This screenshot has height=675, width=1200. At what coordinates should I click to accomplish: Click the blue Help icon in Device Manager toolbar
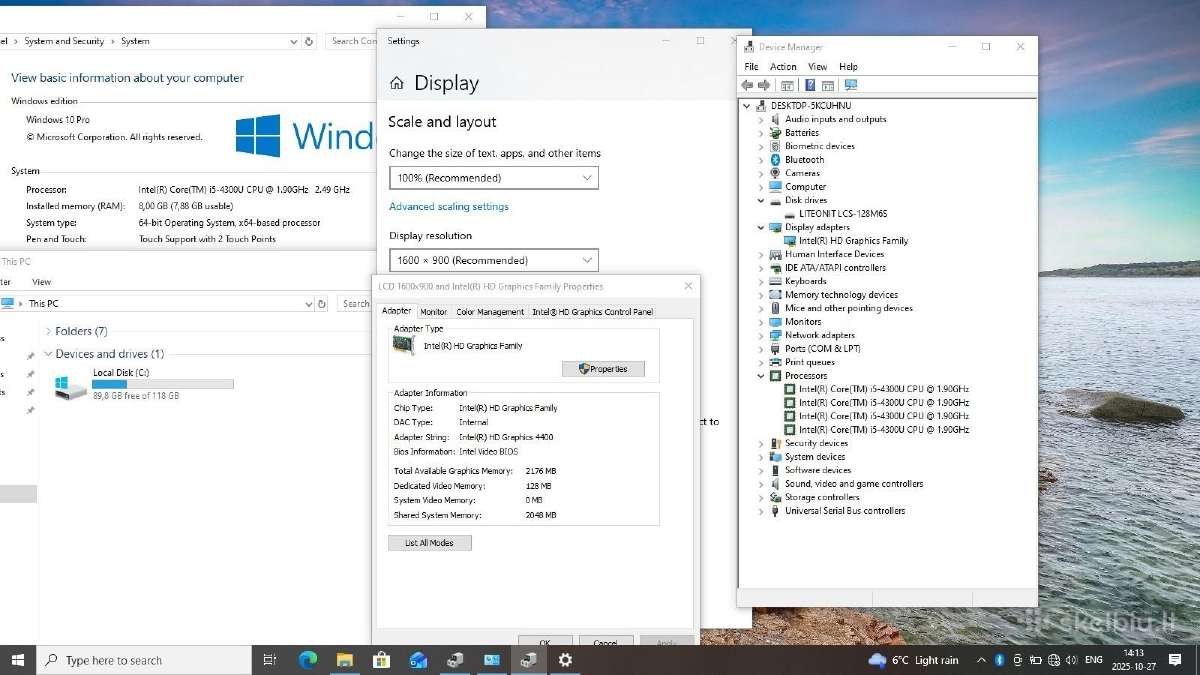[x=810, y=85]
